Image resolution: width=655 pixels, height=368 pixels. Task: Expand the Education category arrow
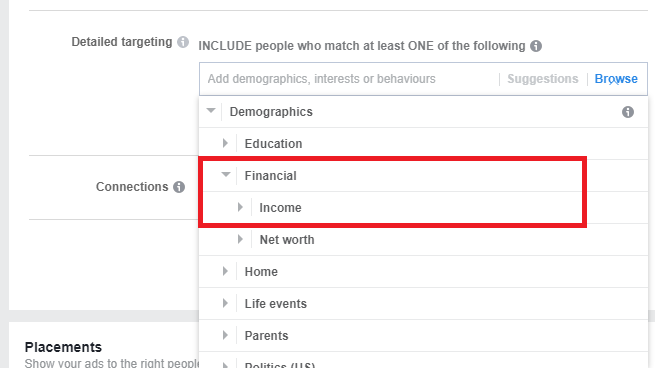[225, 143]
